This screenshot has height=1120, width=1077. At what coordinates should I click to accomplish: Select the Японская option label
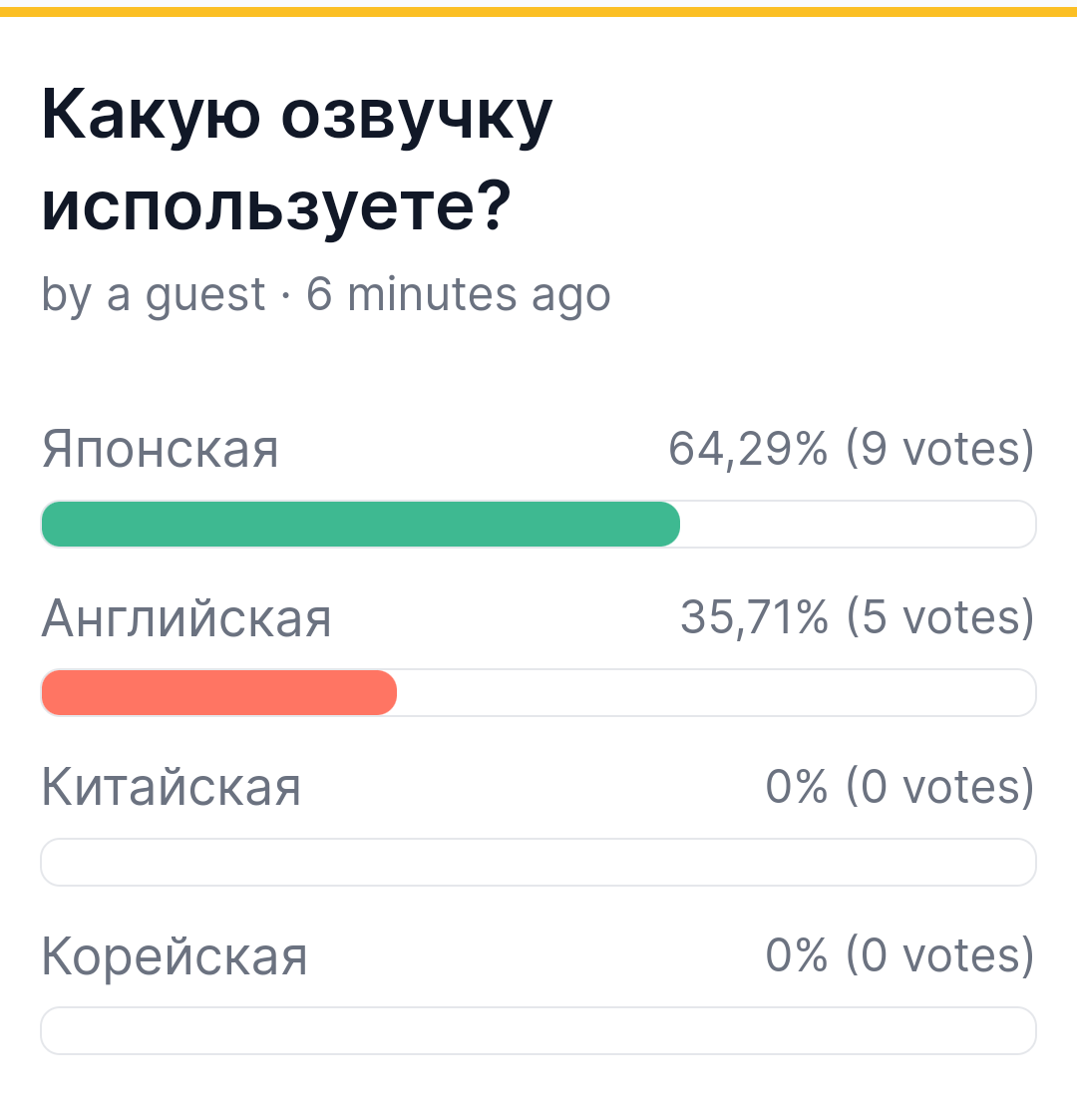pos(161,450)
